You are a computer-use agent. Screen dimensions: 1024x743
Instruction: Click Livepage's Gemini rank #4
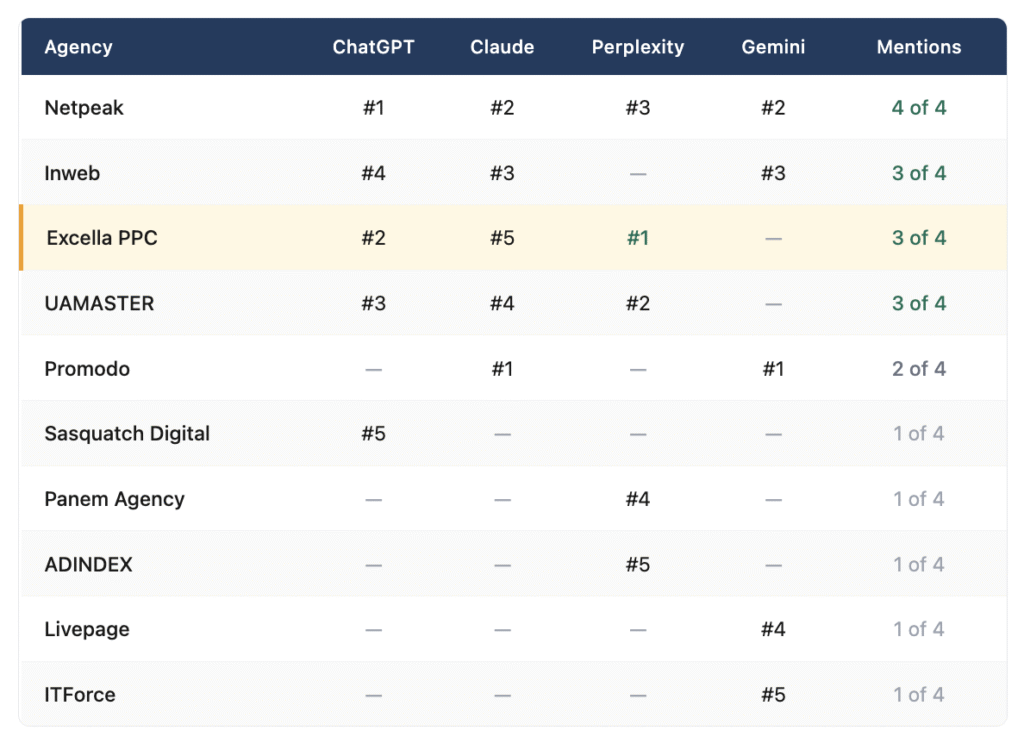click(773, 629)
